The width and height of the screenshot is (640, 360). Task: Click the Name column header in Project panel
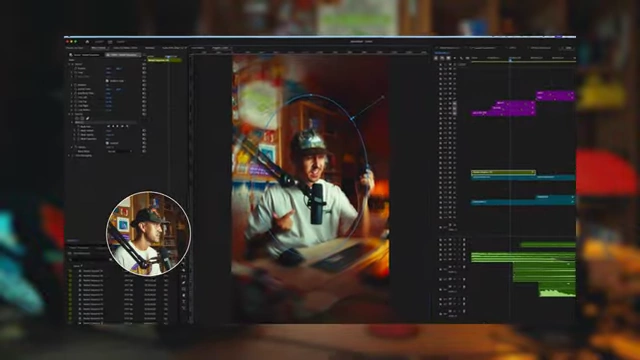(76, 266)
